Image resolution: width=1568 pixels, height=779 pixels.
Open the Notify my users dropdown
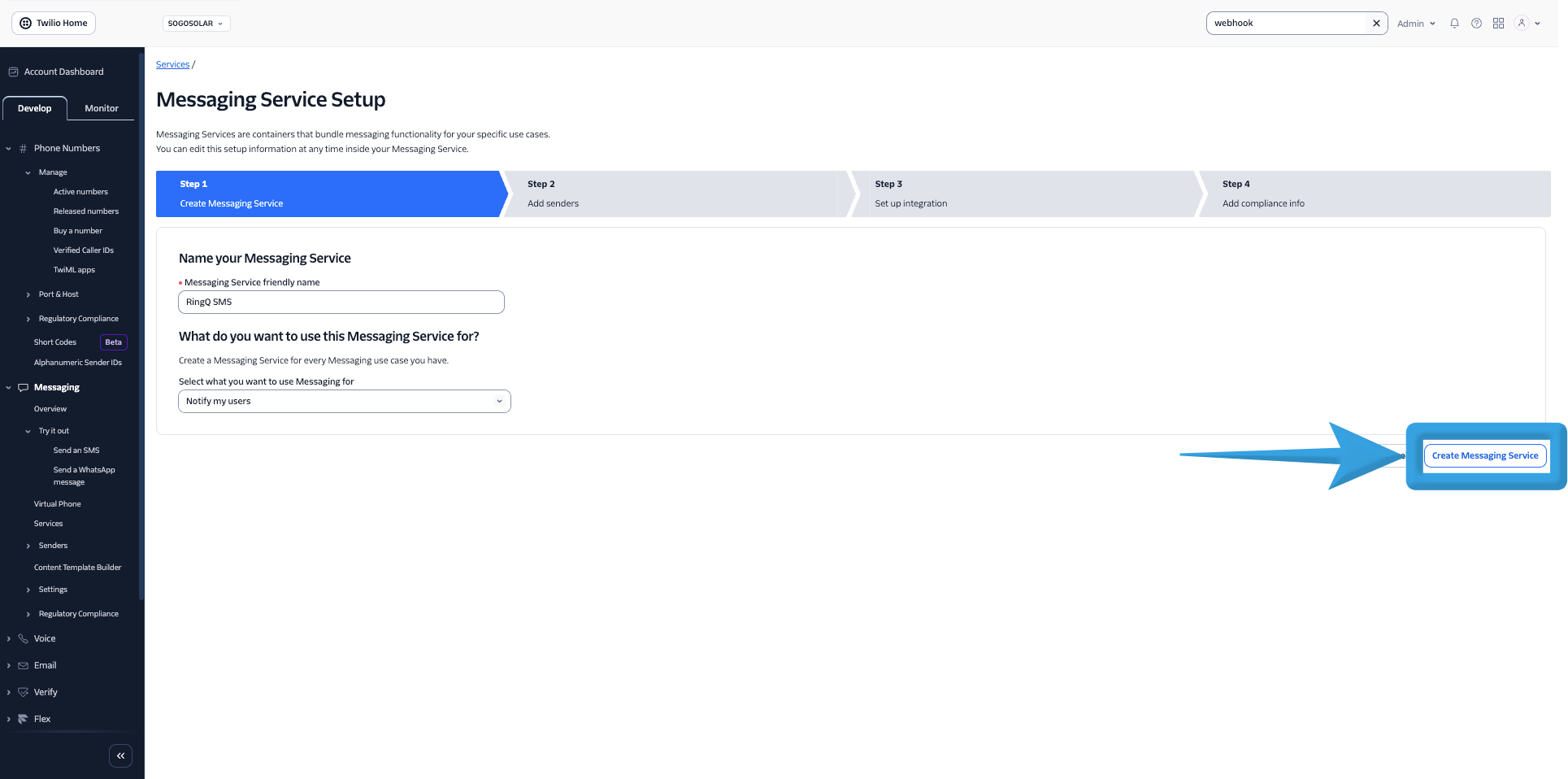344,401
